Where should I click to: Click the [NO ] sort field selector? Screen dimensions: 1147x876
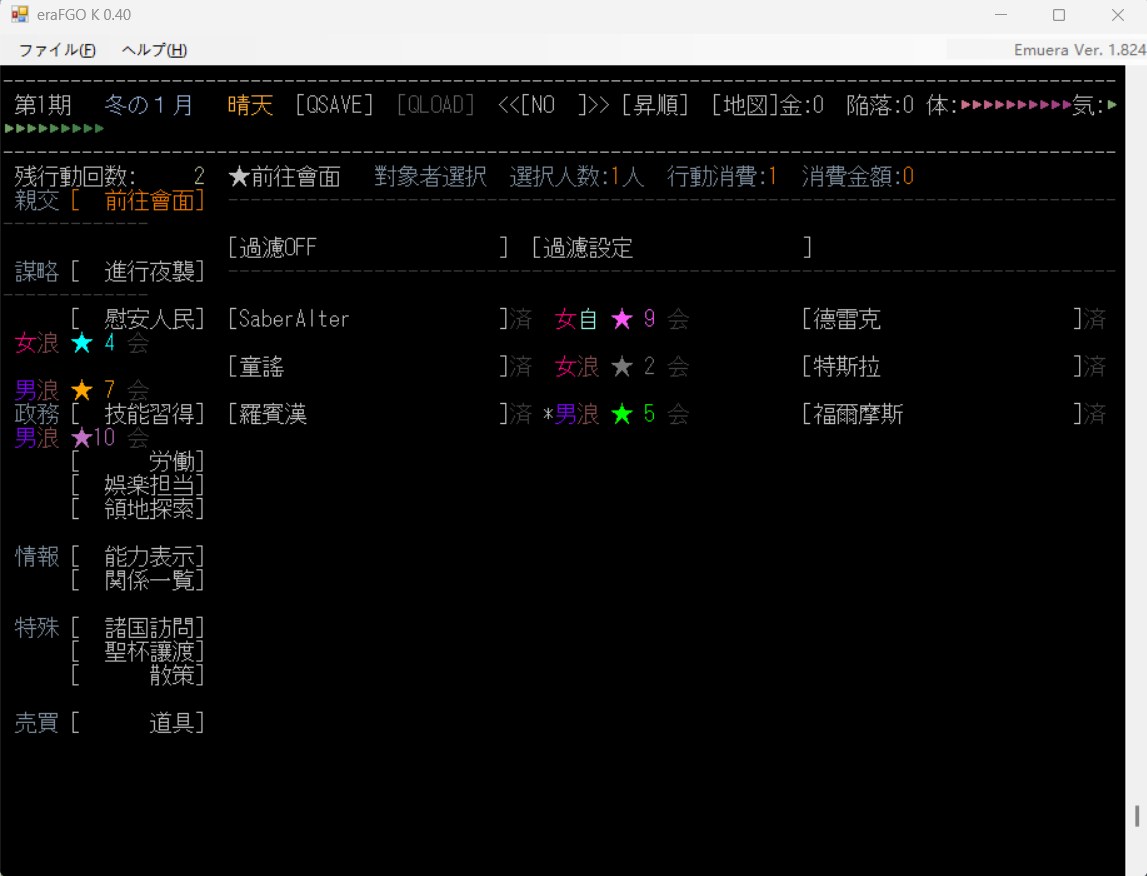click(553, 105)
